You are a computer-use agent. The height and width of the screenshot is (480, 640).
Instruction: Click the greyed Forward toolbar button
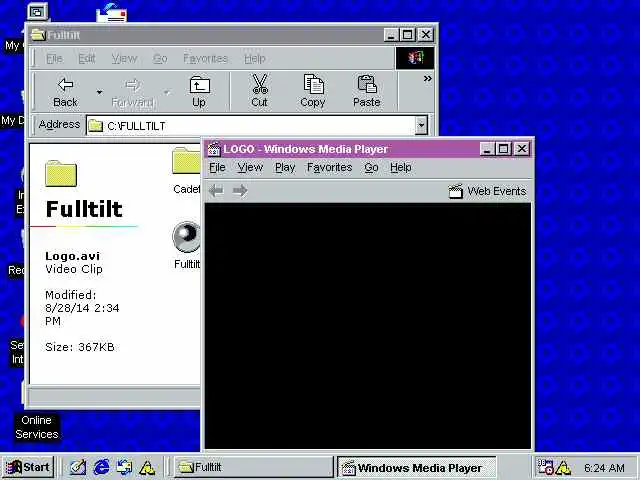coord(133,93)
